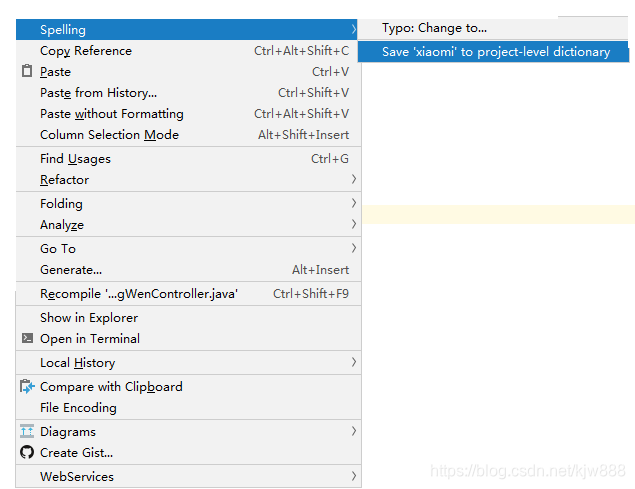Image resolution: width=635 pixels, height=489 pixels.
Task: Expand the Local History submenu arrow
Action: tap(354, 362)
